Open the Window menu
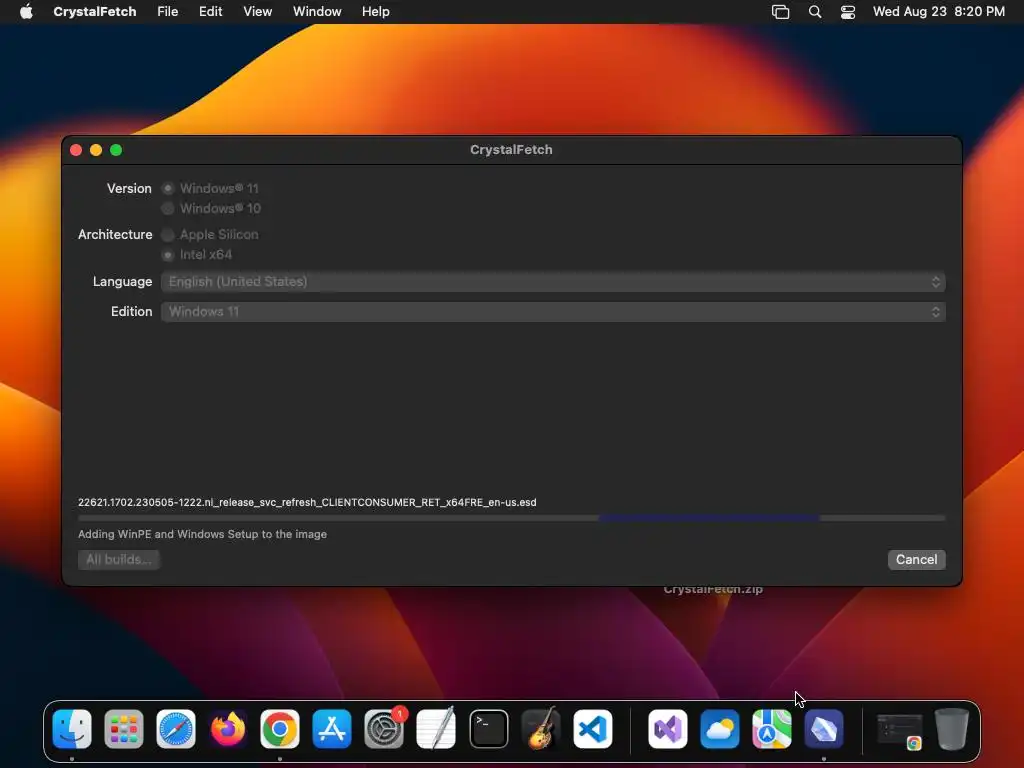Viewport: 1024px width, 768px height. tap(317, 12)
